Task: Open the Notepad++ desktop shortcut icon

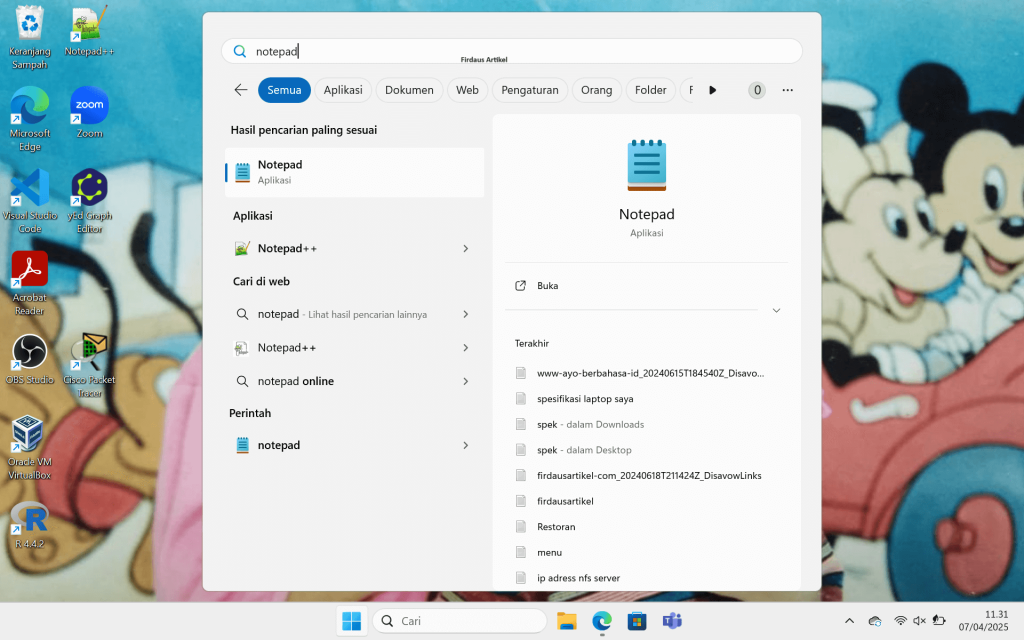Action: [88, 26]
